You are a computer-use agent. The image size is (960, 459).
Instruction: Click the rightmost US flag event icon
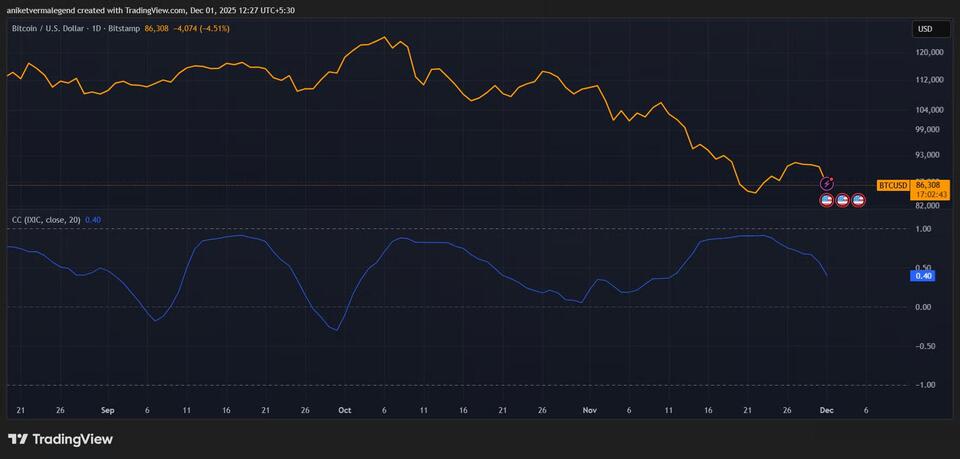858,200
